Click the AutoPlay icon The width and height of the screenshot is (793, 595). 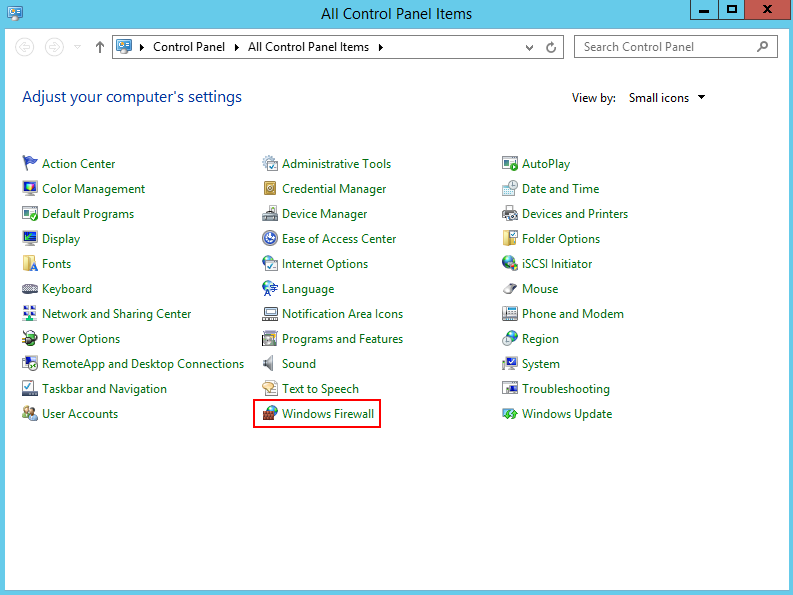[x=510, y=163]
